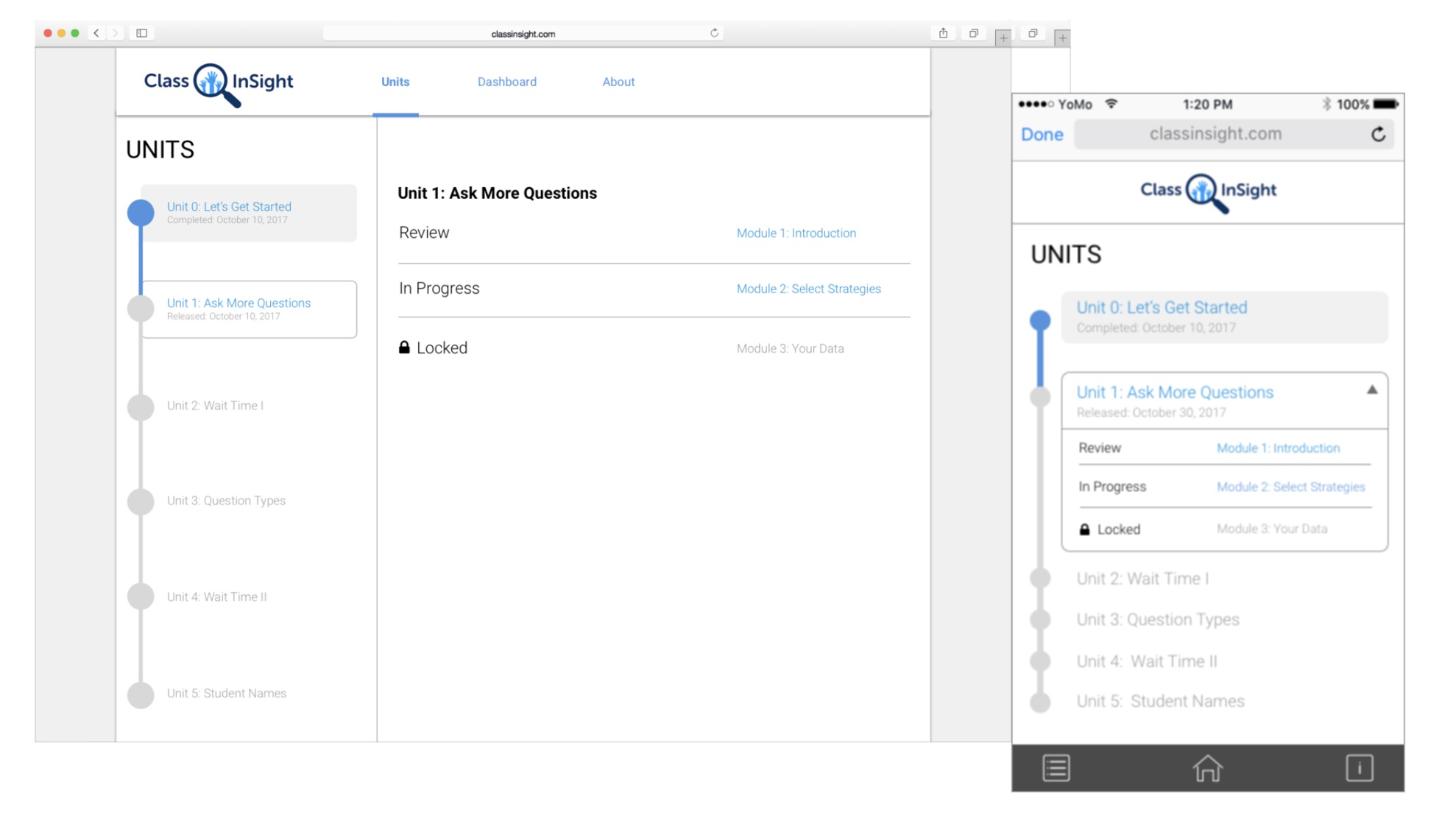Tap the info icon in mobile bottom bar

[1360, 769]
